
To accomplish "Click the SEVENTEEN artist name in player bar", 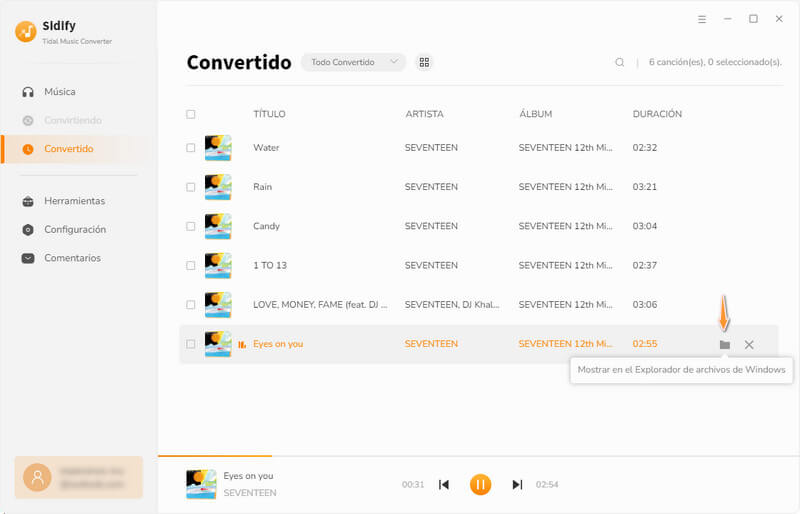I will pyautogui.click(x=250, y=493).
